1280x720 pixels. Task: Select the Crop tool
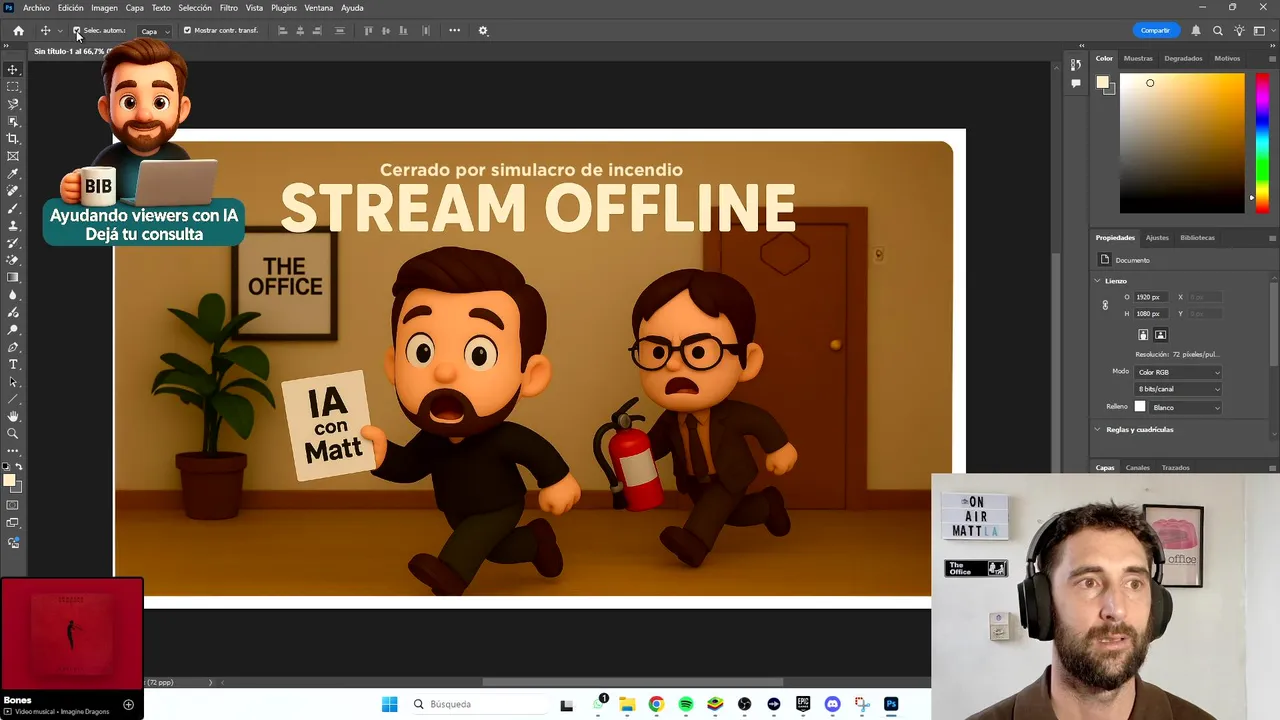[x=13, y=139]
